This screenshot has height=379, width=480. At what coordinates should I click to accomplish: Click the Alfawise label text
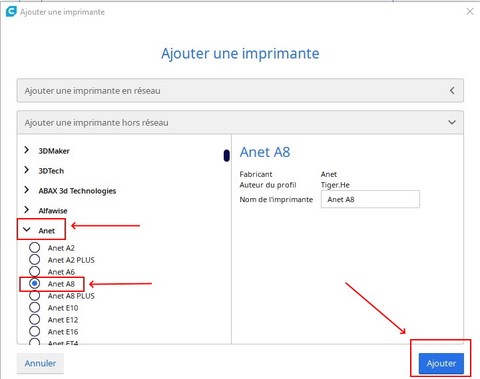tap(53, 211)
